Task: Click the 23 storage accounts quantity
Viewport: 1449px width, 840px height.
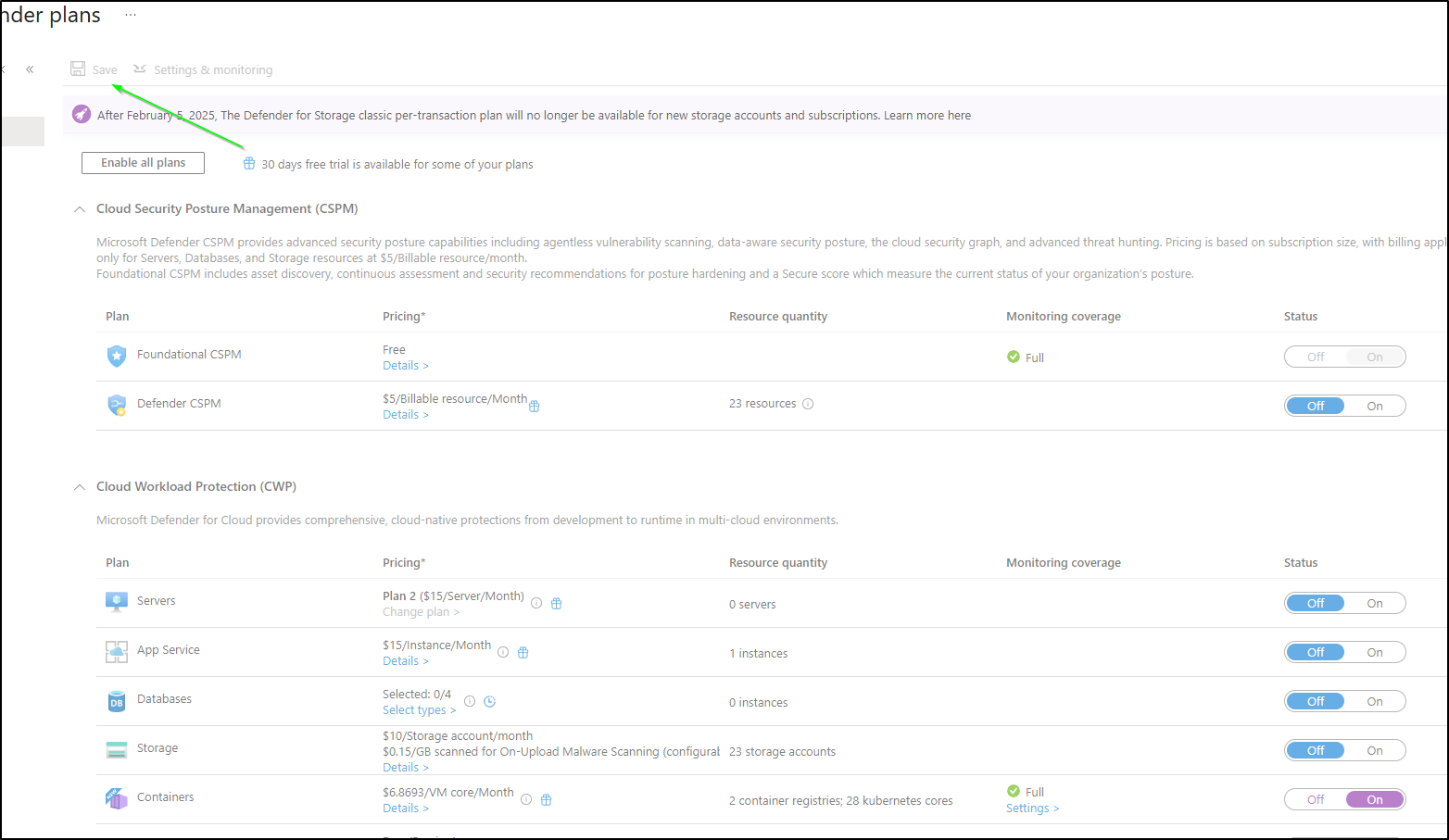Action: (782, 752)
